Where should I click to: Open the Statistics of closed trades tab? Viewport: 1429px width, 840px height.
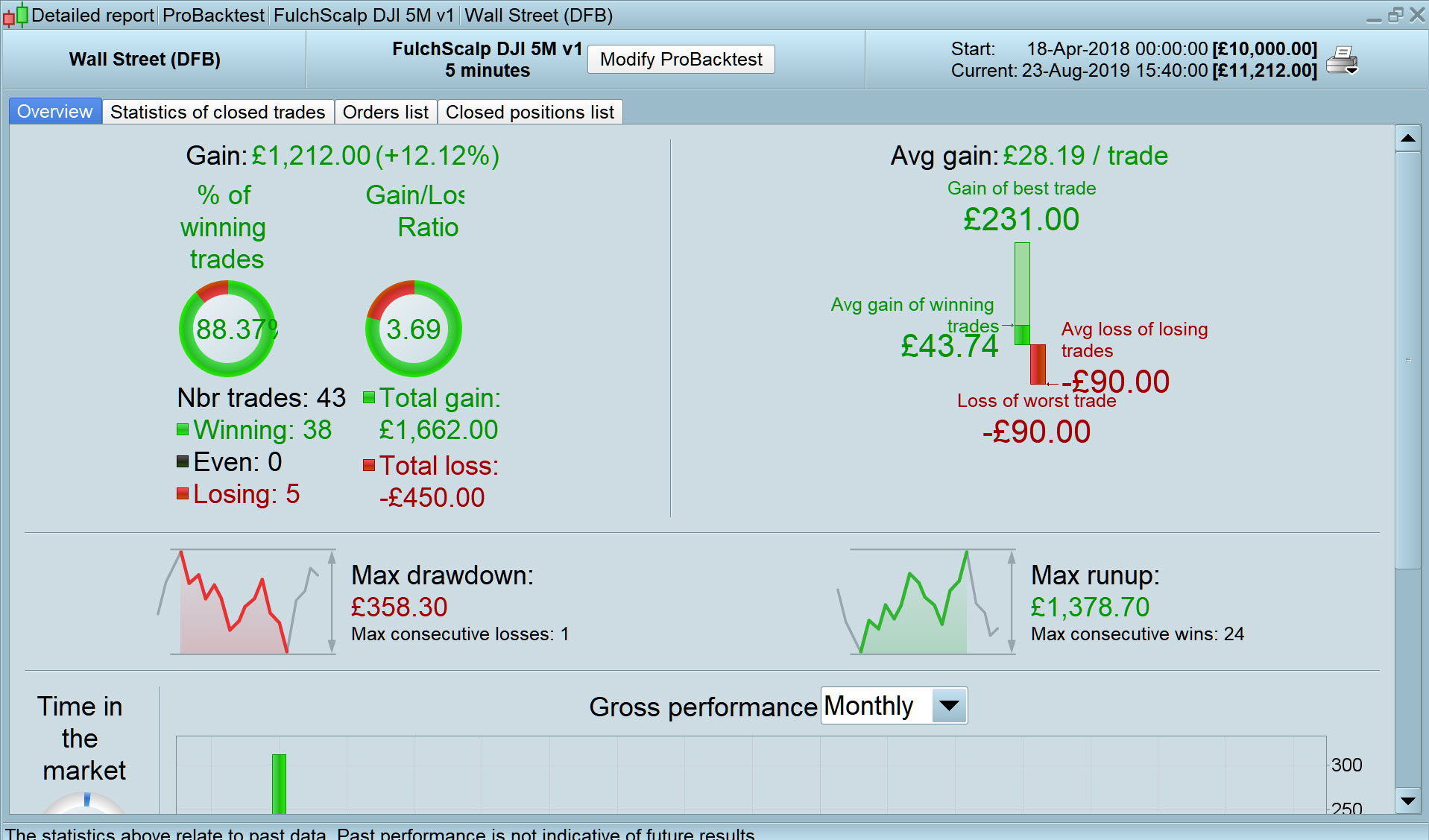pyautogui.click(x=218, y=112)
